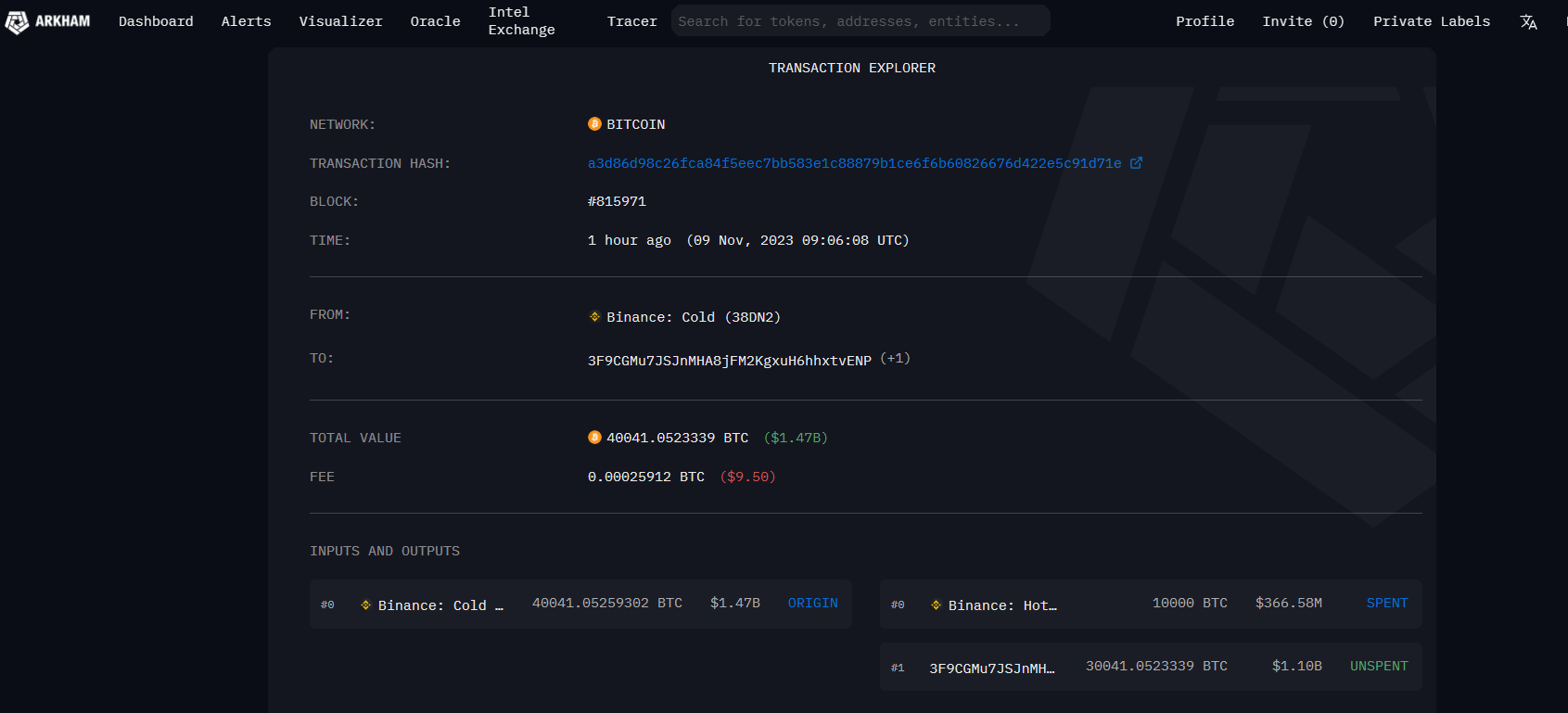The image size is (1568, 713).
Task: Click the ORIGIN link on input #0
Action: (812, 604)
